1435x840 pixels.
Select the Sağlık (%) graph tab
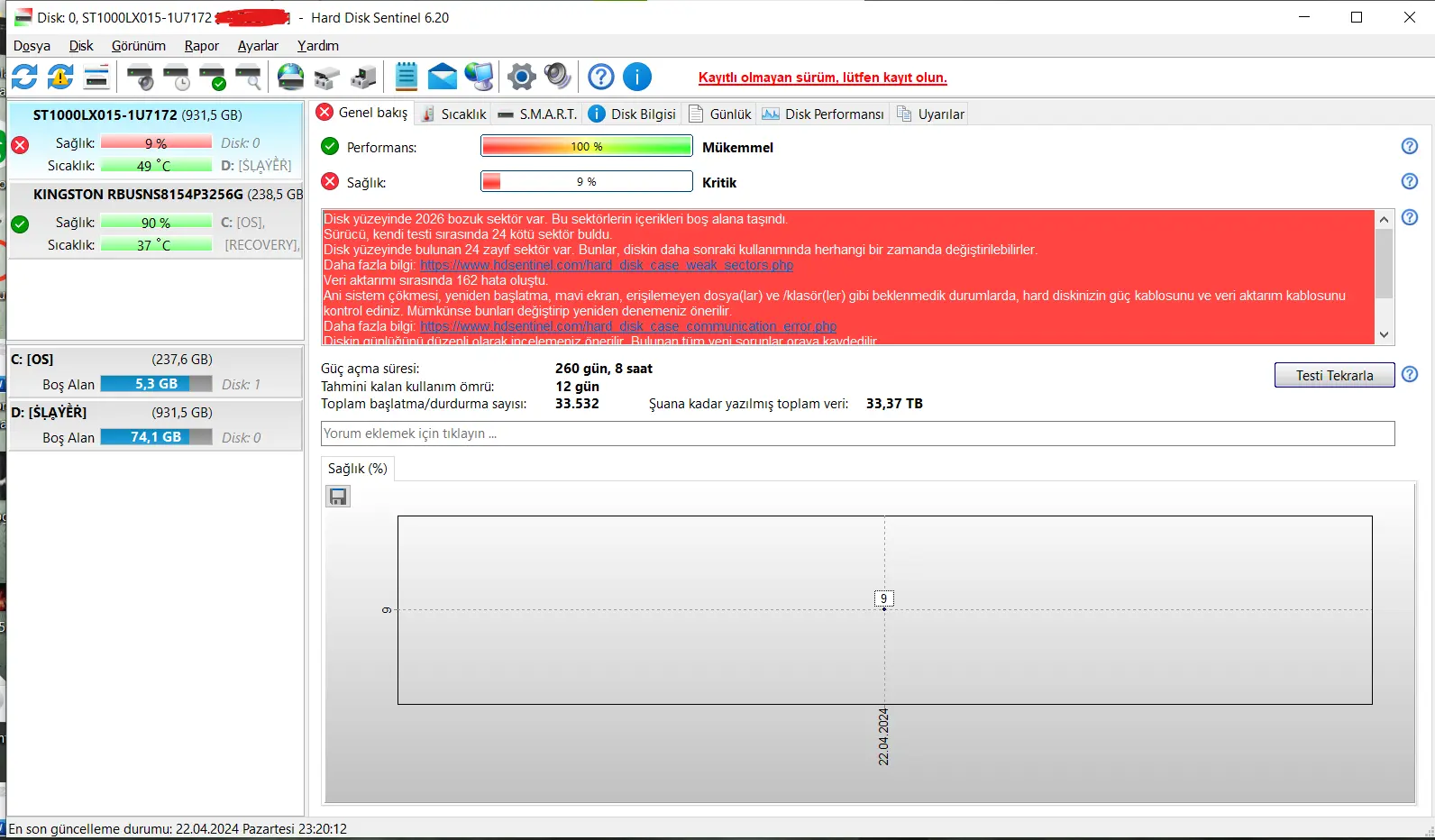(x=358, y=469)
